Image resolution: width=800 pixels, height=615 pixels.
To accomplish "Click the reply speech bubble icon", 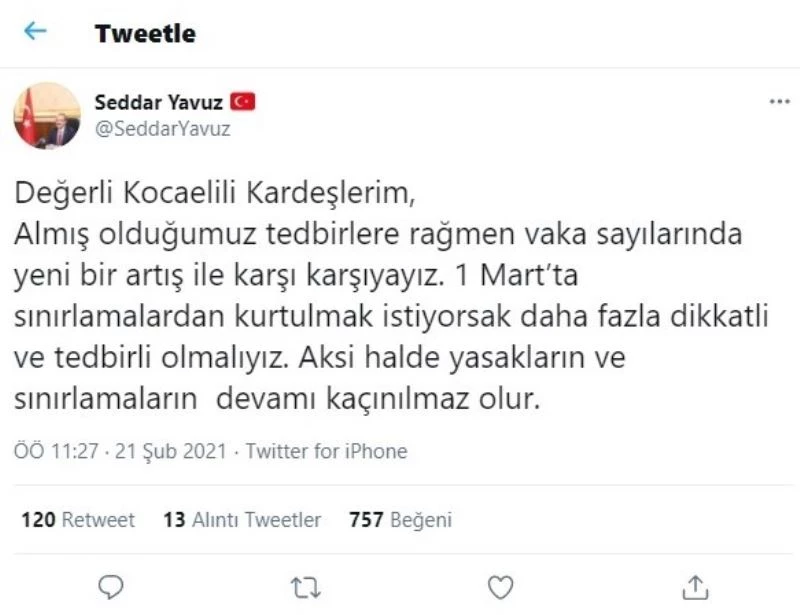I will click(x=113, y=585).
